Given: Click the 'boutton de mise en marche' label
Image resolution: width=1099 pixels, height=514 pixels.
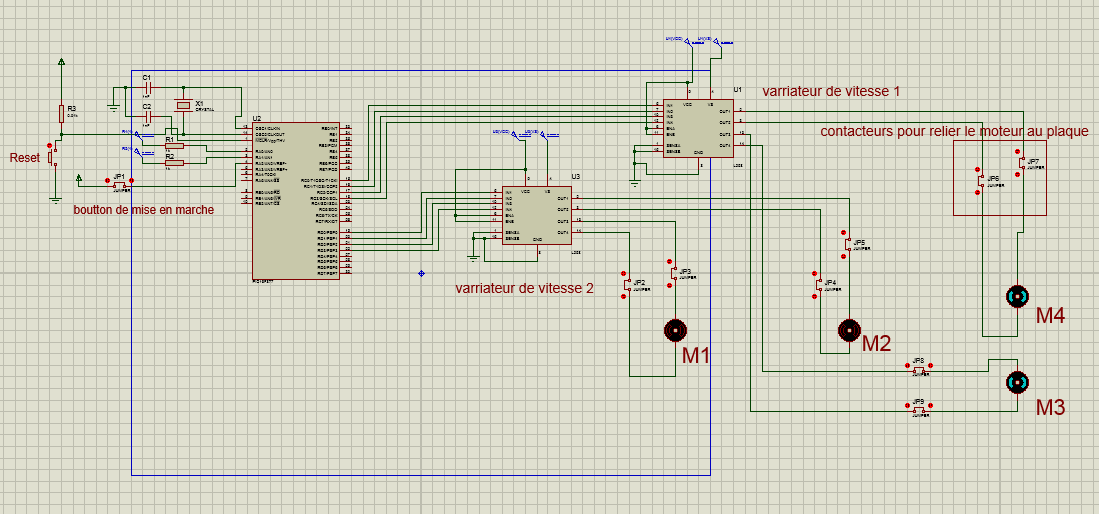Looking at the screenshot, I should 144,210.
